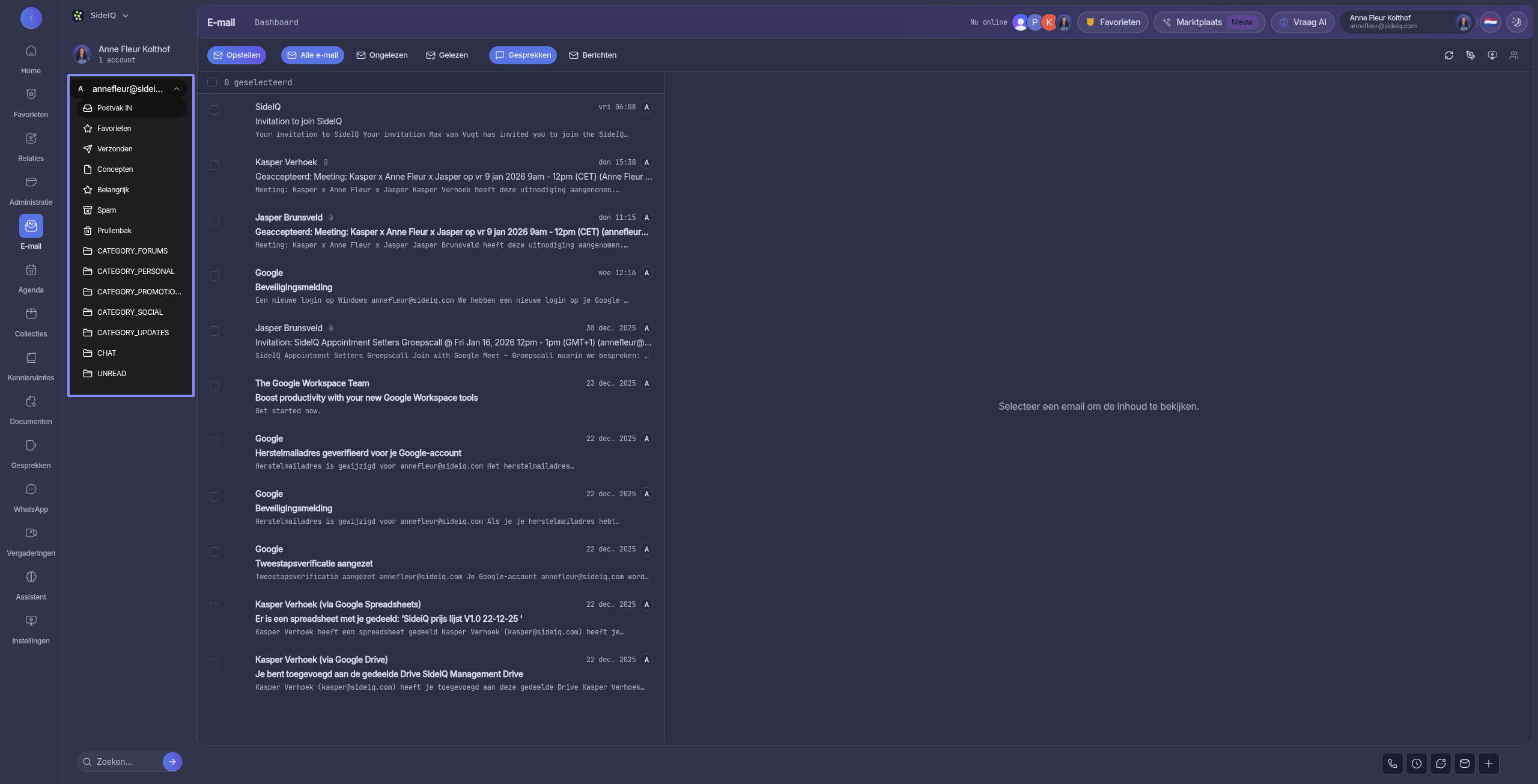Open the phone call icon
The image size is (1538, 784).
[1392, 764]
